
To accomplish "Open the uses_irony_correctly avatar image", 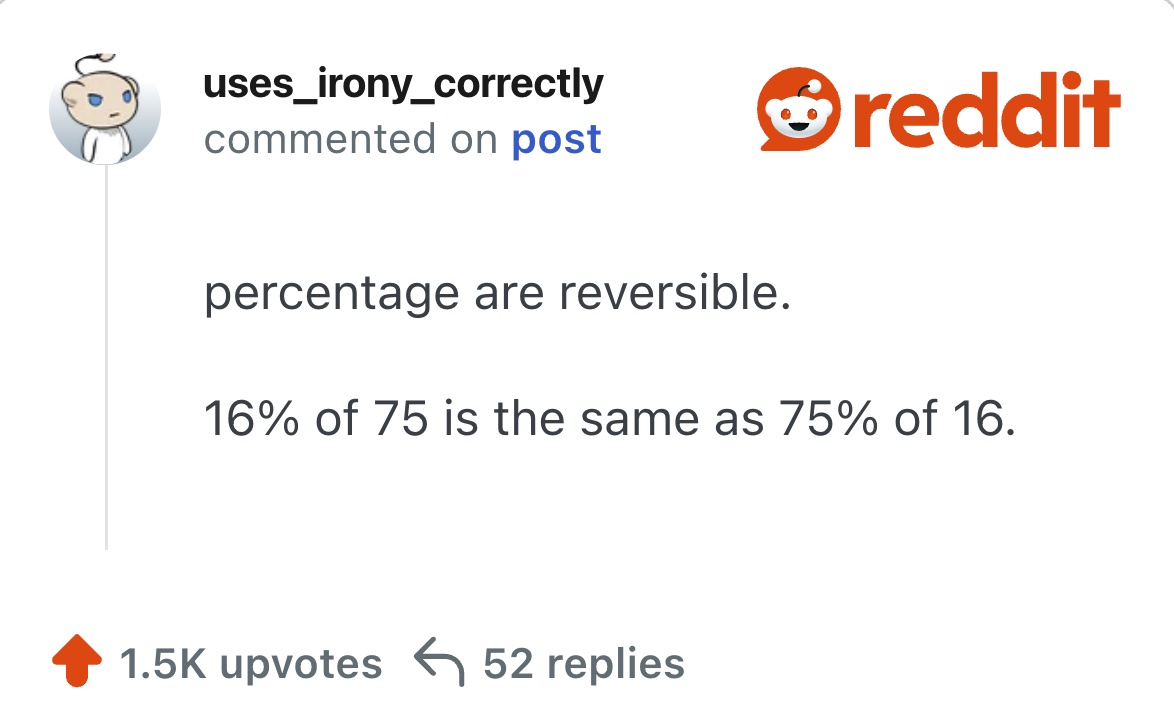I will pos(105,109).
